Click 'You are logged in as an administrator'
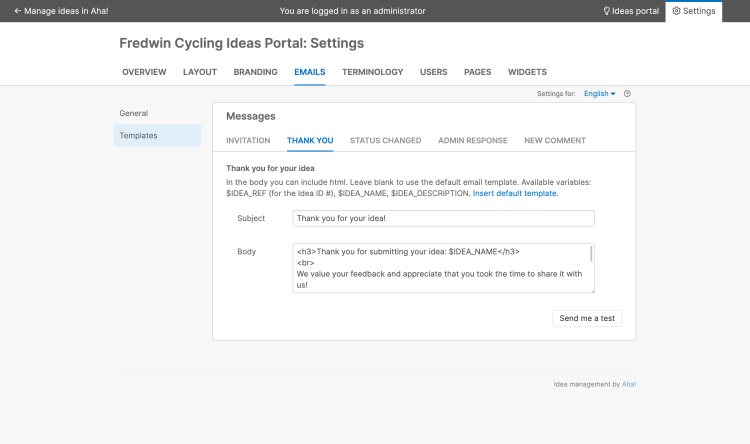Viewport: 750px width, 444px height. pyautogui.click(x=352, y=11)
